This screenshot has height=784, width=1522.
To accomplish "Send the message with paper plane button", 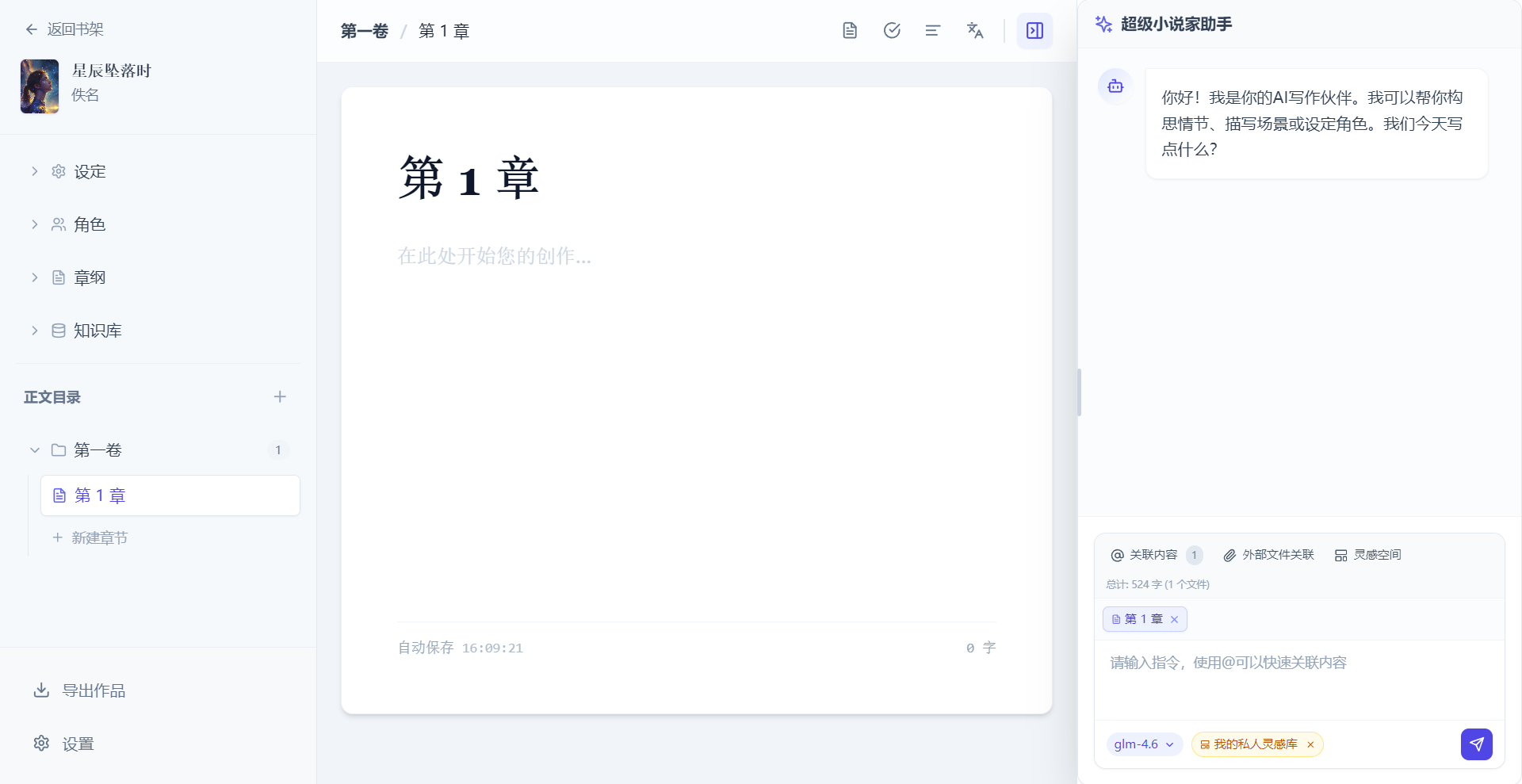I will (x=1476, y=744).
